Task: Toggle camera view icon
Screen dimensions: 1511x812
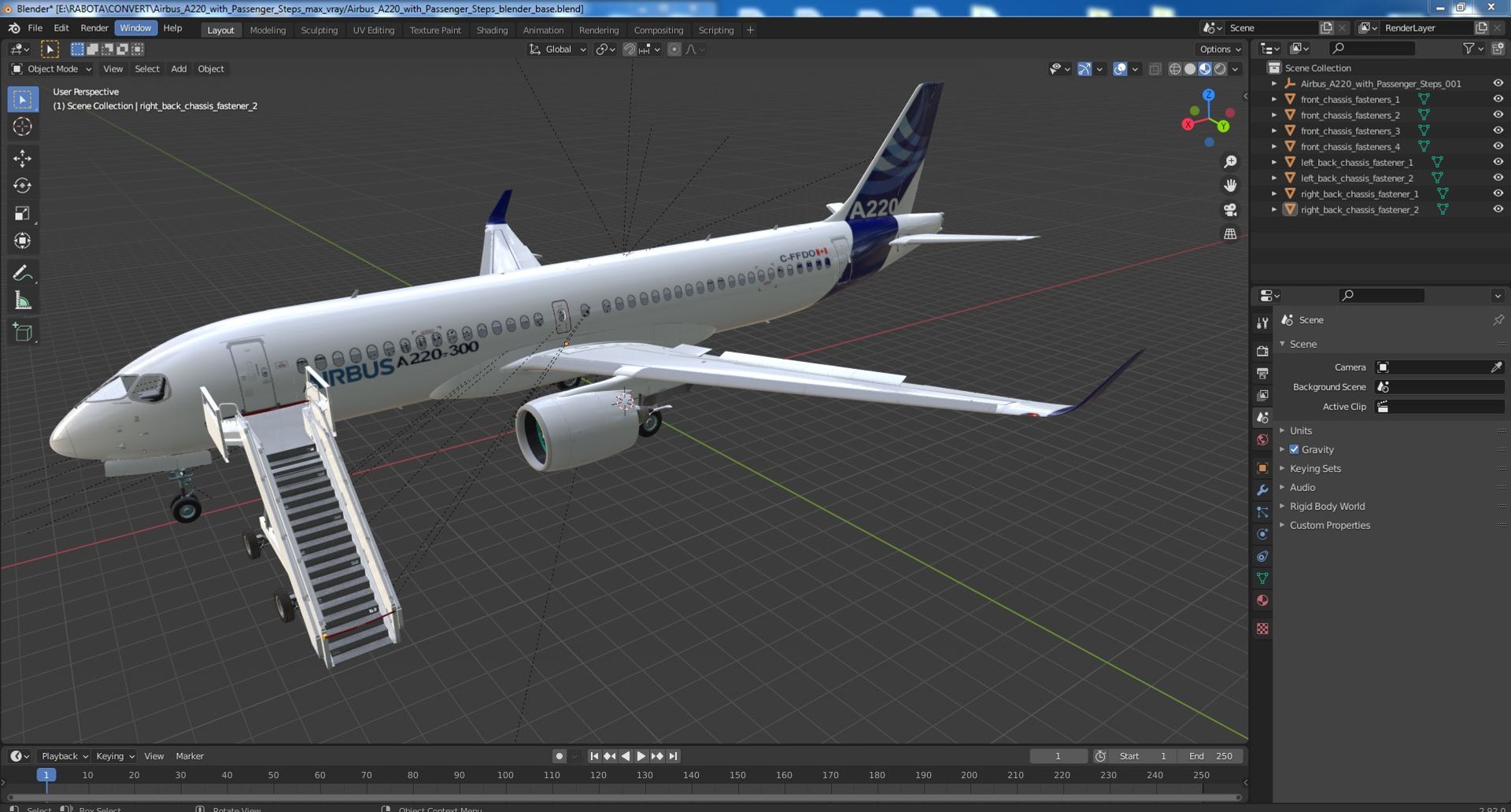Action: (1230, 210)
